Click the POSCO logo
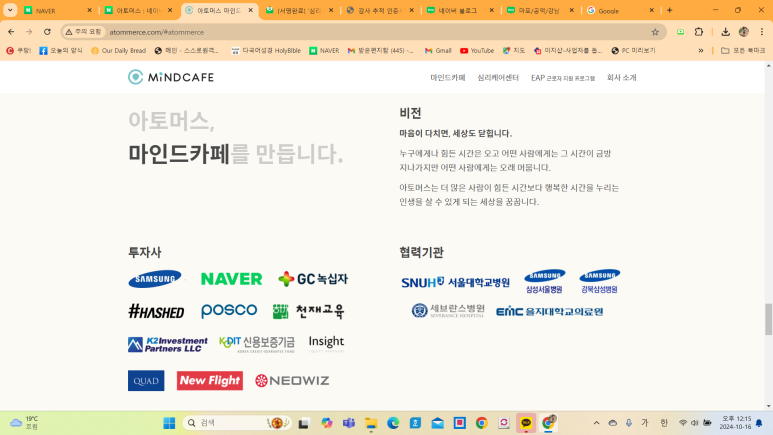 229,311
